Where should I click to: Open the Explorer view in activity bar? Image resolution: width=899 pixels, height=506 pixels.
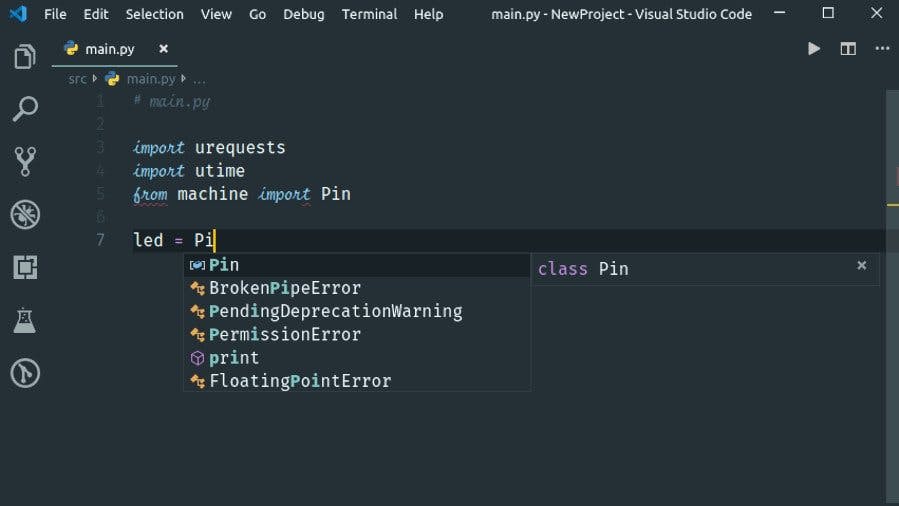pyautogui.click(x=25, y=57)
